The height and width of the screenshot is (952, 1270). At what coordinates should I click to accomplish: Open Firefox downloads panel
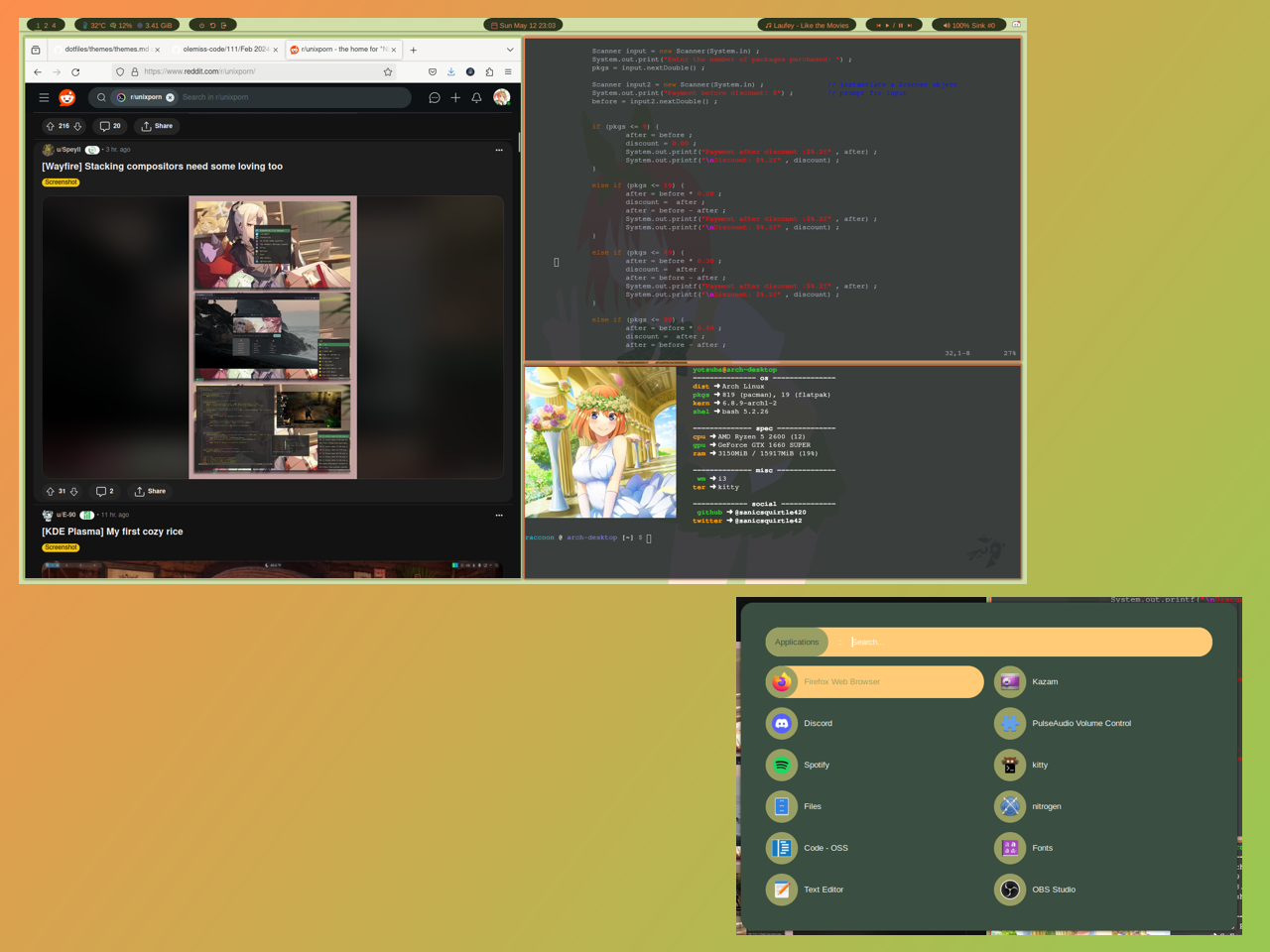(450, 71)
